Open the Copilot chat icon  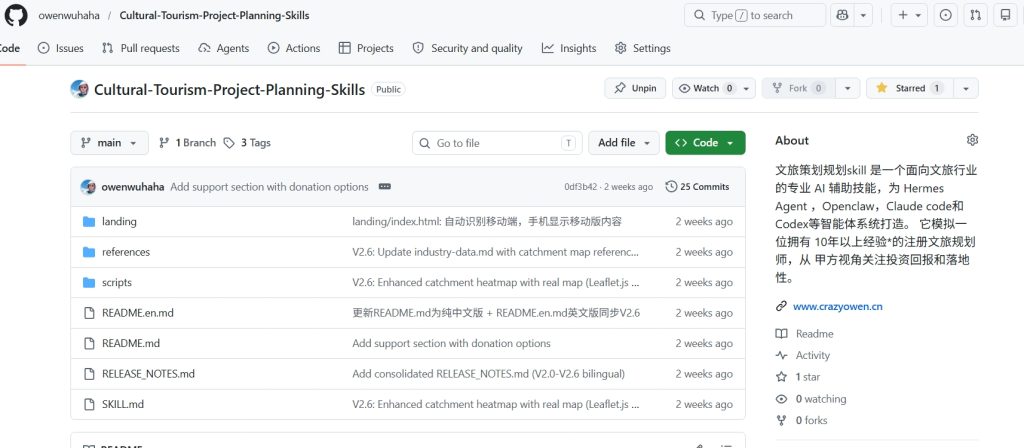pyautogui.click(x=842, y=15)
